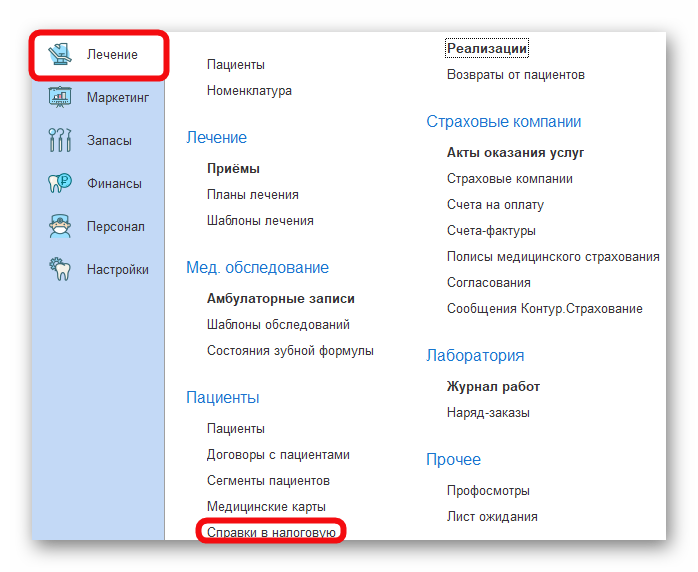Viewport: 698px width, 572px height.
Task: Open the Финансы section
Action: pos(99,183)
